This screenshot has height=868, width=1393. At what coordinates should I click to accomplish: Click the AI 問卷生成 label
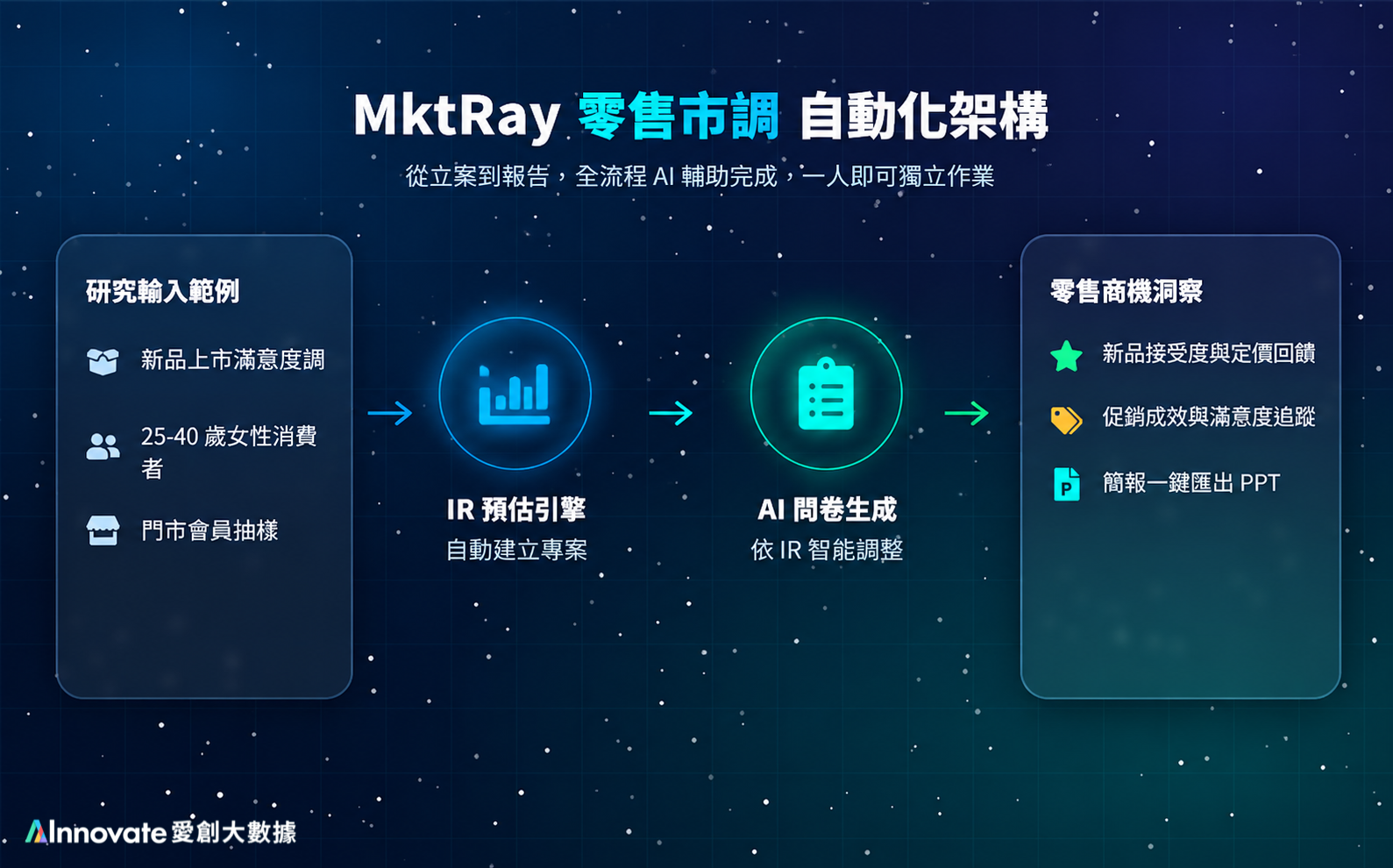[x=827, y=509]
